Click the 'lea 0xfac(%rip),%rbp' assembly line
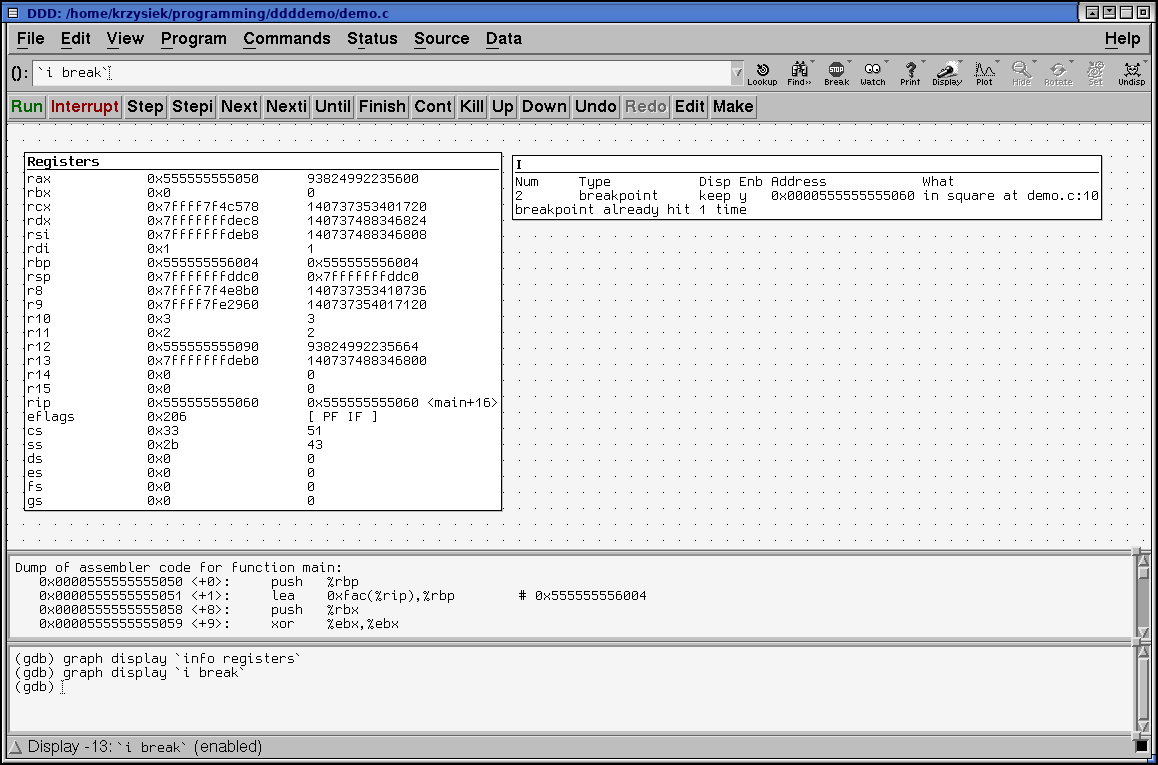 click(x=343, y=596)
